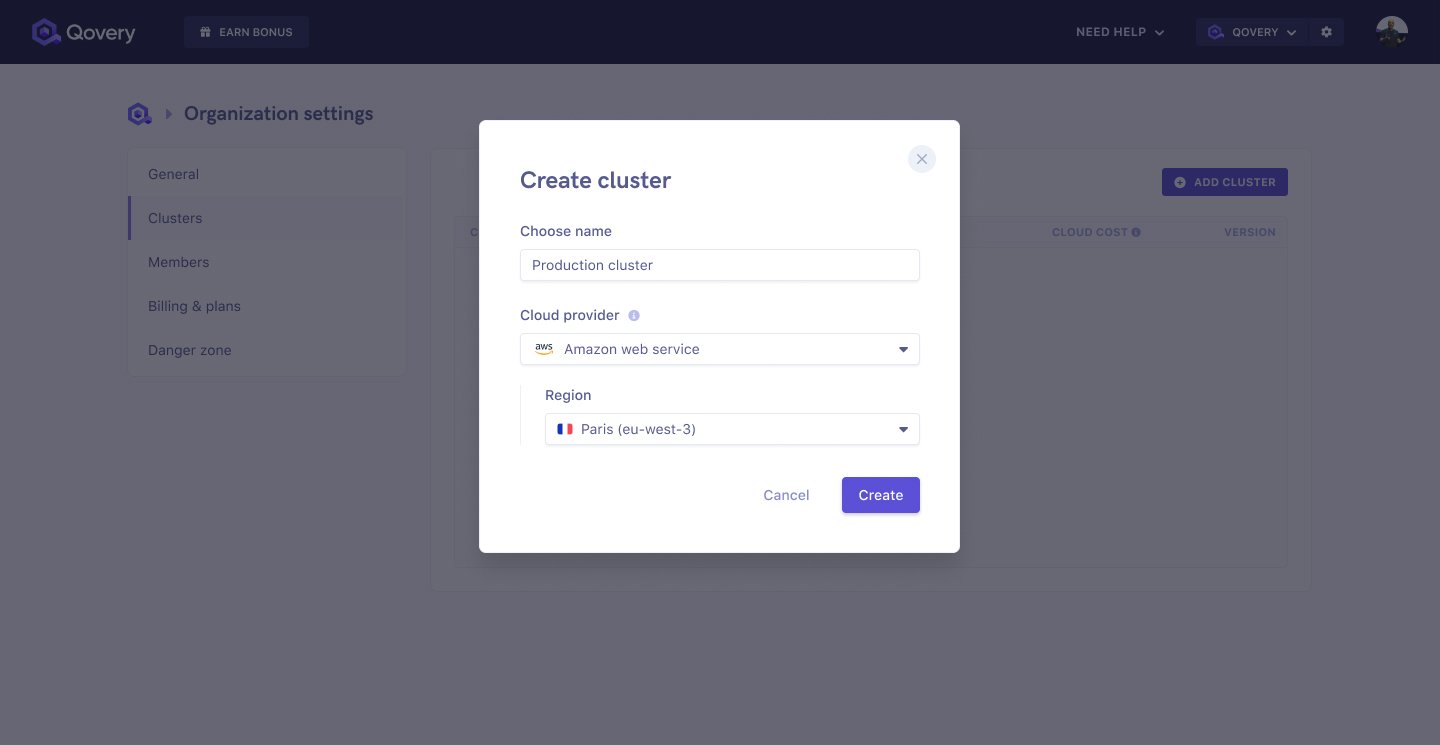This screenshot has height=745, width=1440.
Task: Close the Create cluster dialog
Action: (922, 159)
